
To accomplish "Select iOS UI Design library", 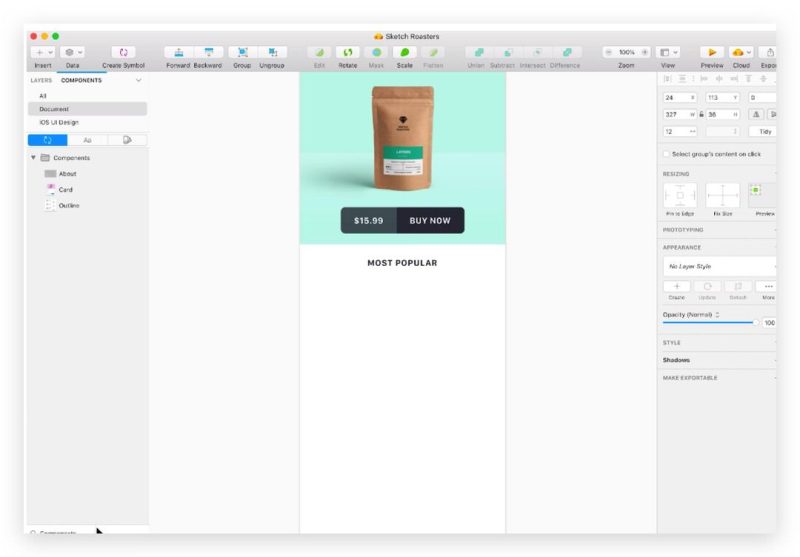I will click(88, 122).
